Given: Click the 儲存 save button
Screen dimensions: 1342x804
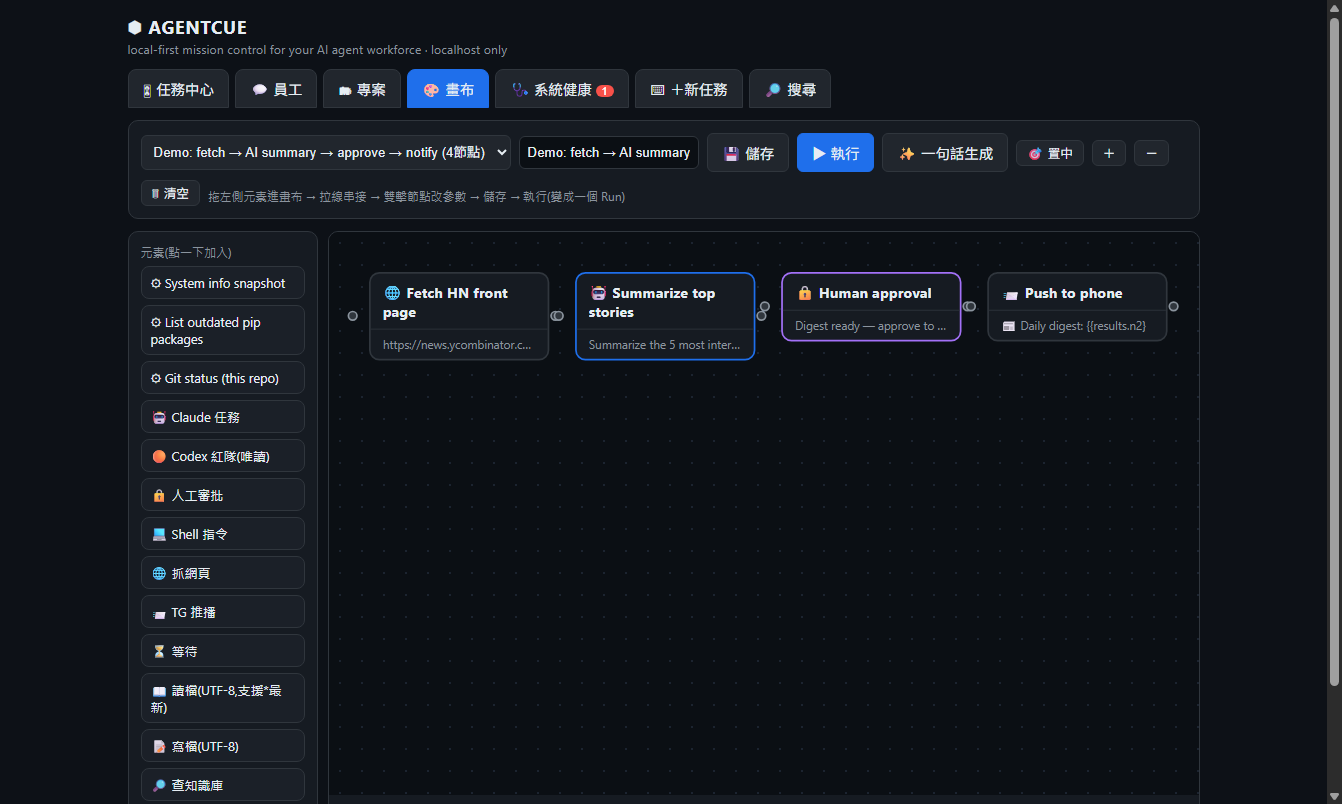Looking at the screenshot, I should click(x=748, y=153).
